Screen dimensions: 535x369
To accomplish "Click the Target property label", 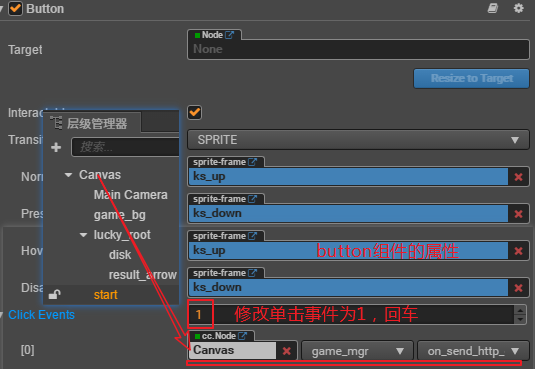I will coord(25,50).
